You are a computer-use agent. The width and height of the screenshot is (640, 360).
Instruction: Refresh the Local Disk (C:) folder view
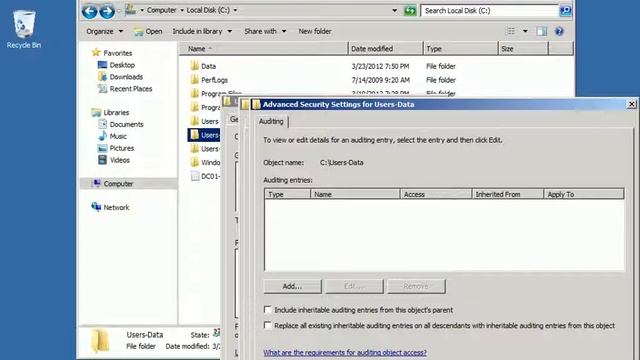(x=410, y=11)
